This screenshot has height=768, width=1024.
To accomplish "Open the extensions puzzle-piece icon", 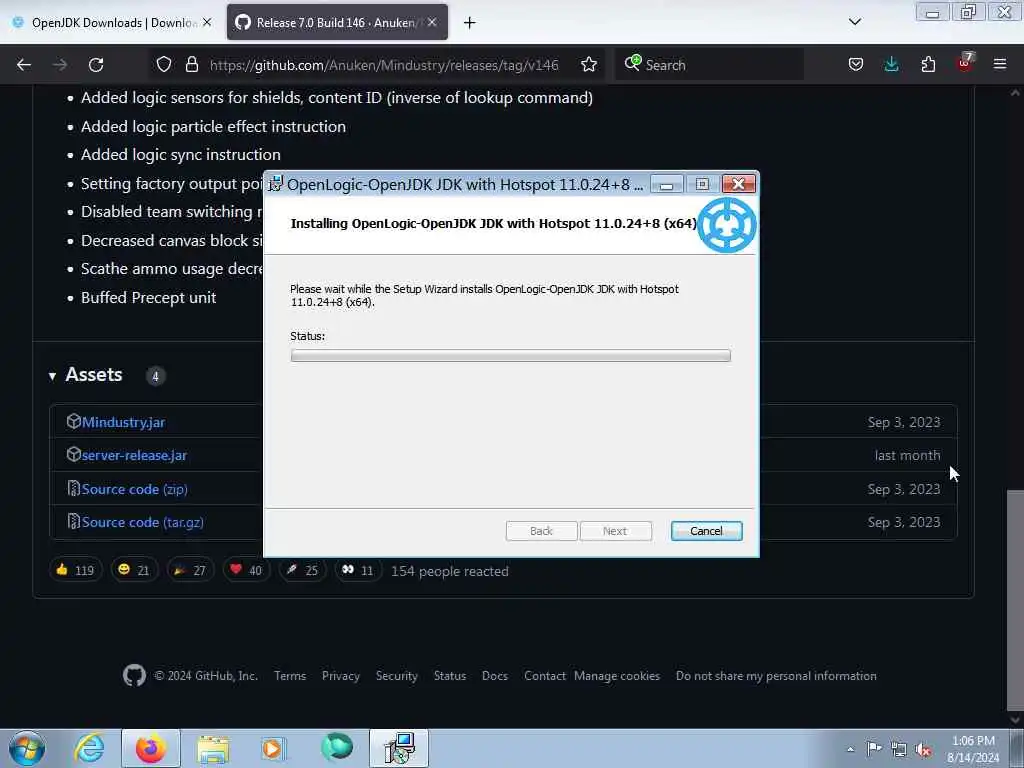I will click(928, 65).
